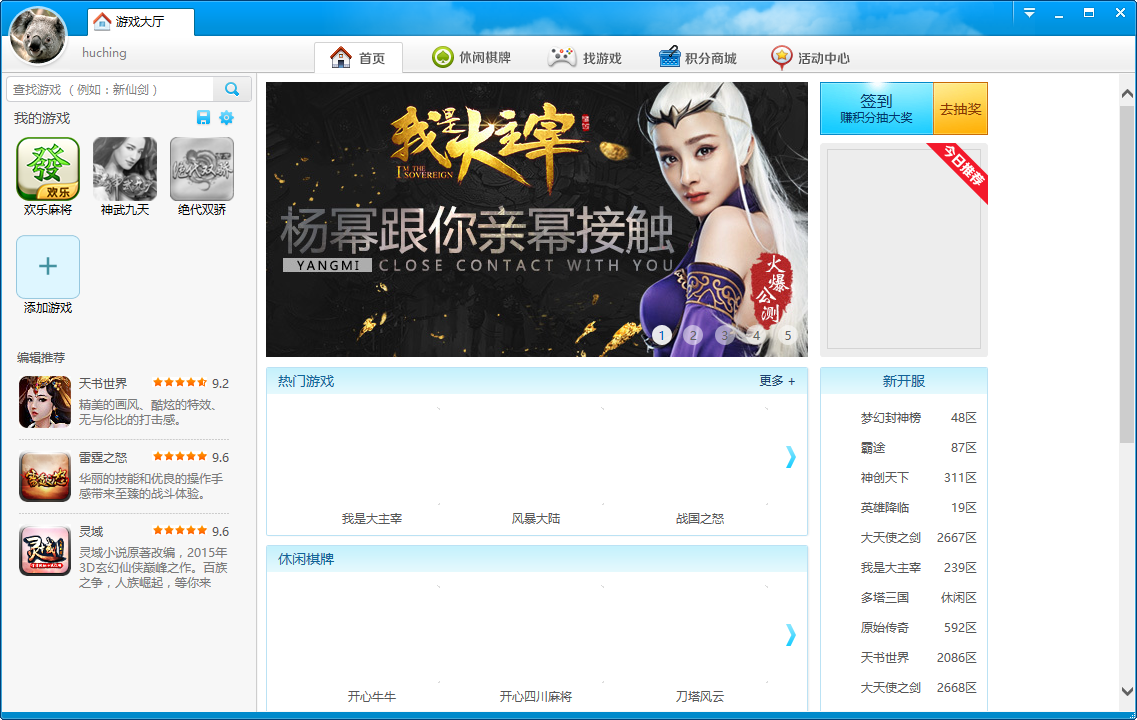Select 多塔三国 休闲区 server row
The image size is (1137, 720).
click(918, 597)
